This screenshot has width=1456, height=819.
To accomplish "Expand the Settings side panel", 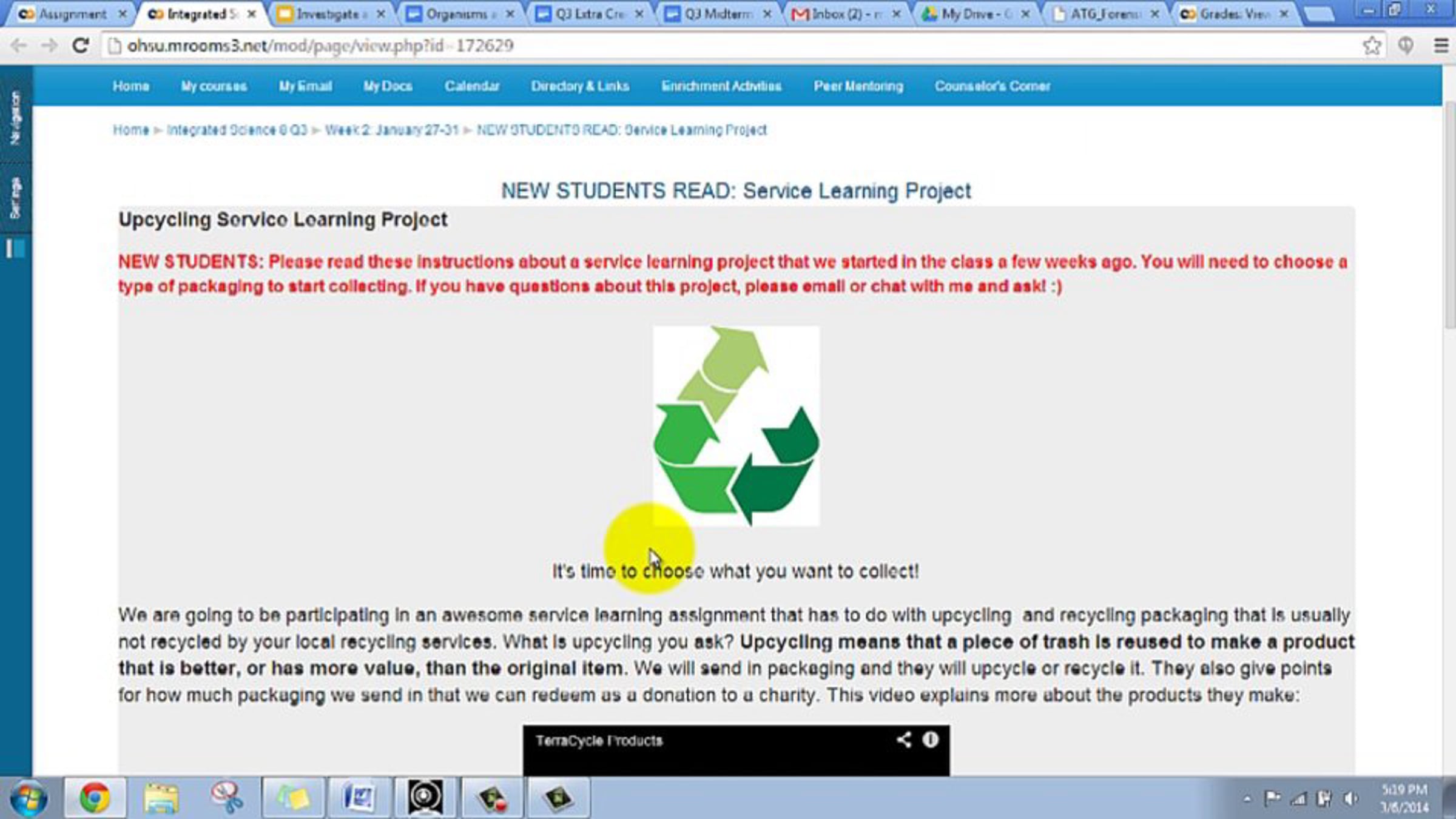I will tap(15, 198).
